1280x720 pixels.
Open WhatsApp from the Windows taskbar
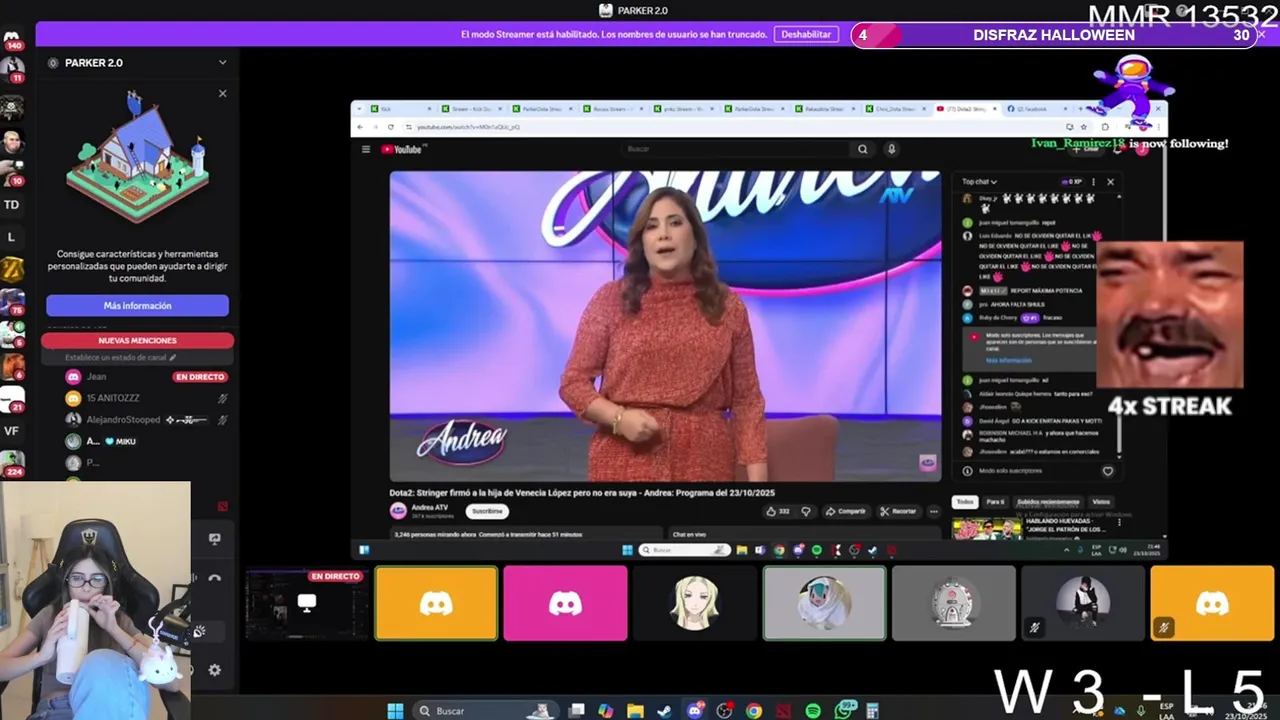point(843,711)
